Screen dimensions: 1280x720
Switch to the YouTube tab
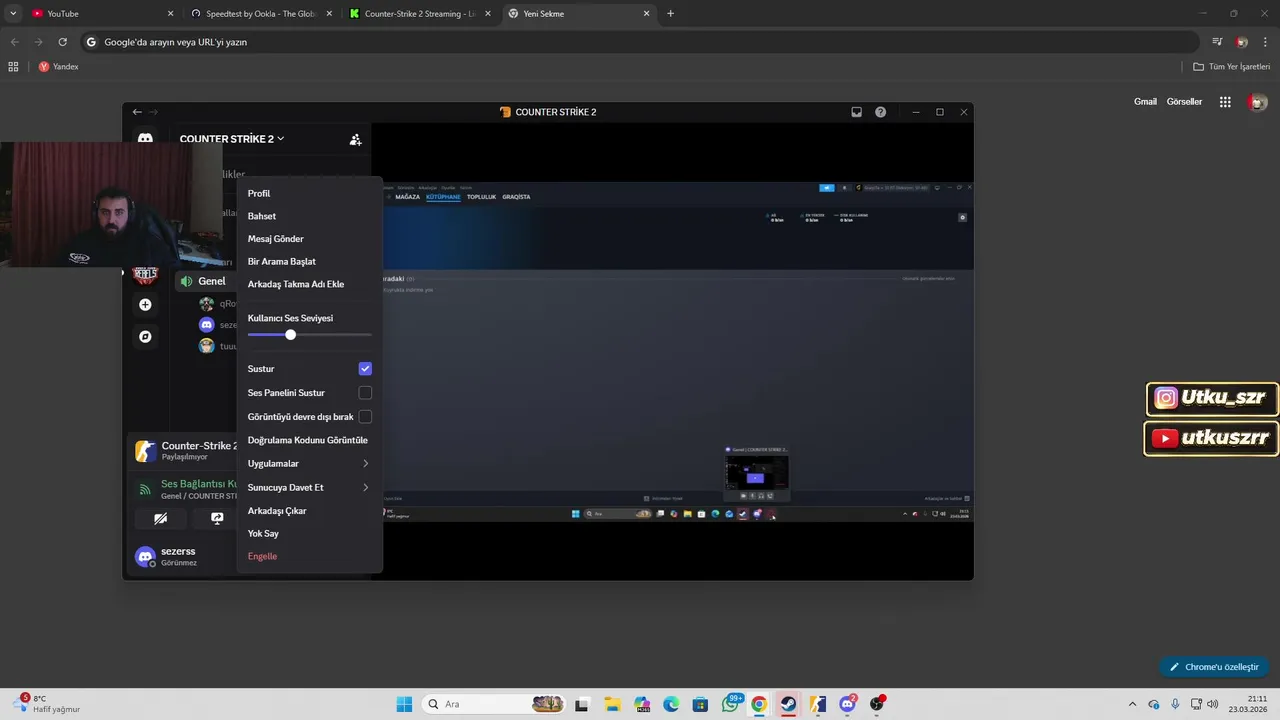pos(104,14)
